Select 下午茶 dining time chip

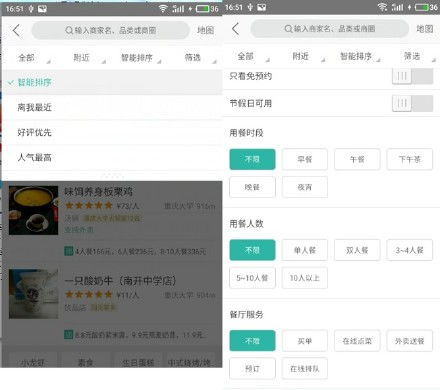(x=410, y=159)
